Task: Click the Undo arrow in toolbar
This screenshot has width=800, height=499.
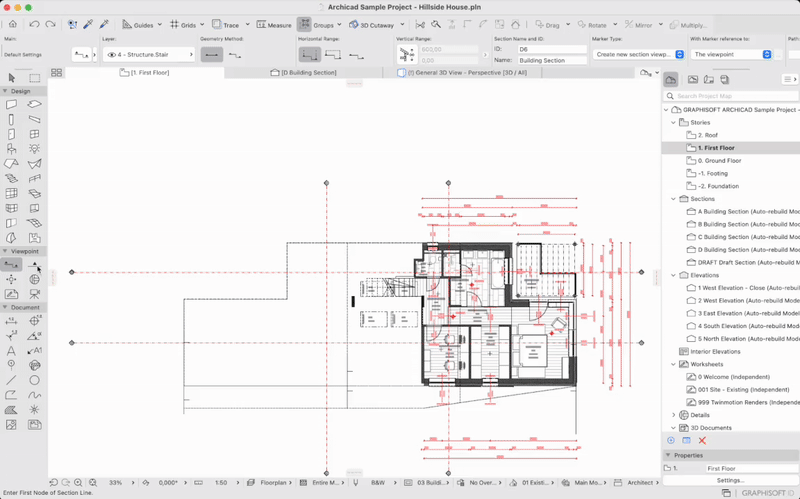Action: (x=34, y=24)
